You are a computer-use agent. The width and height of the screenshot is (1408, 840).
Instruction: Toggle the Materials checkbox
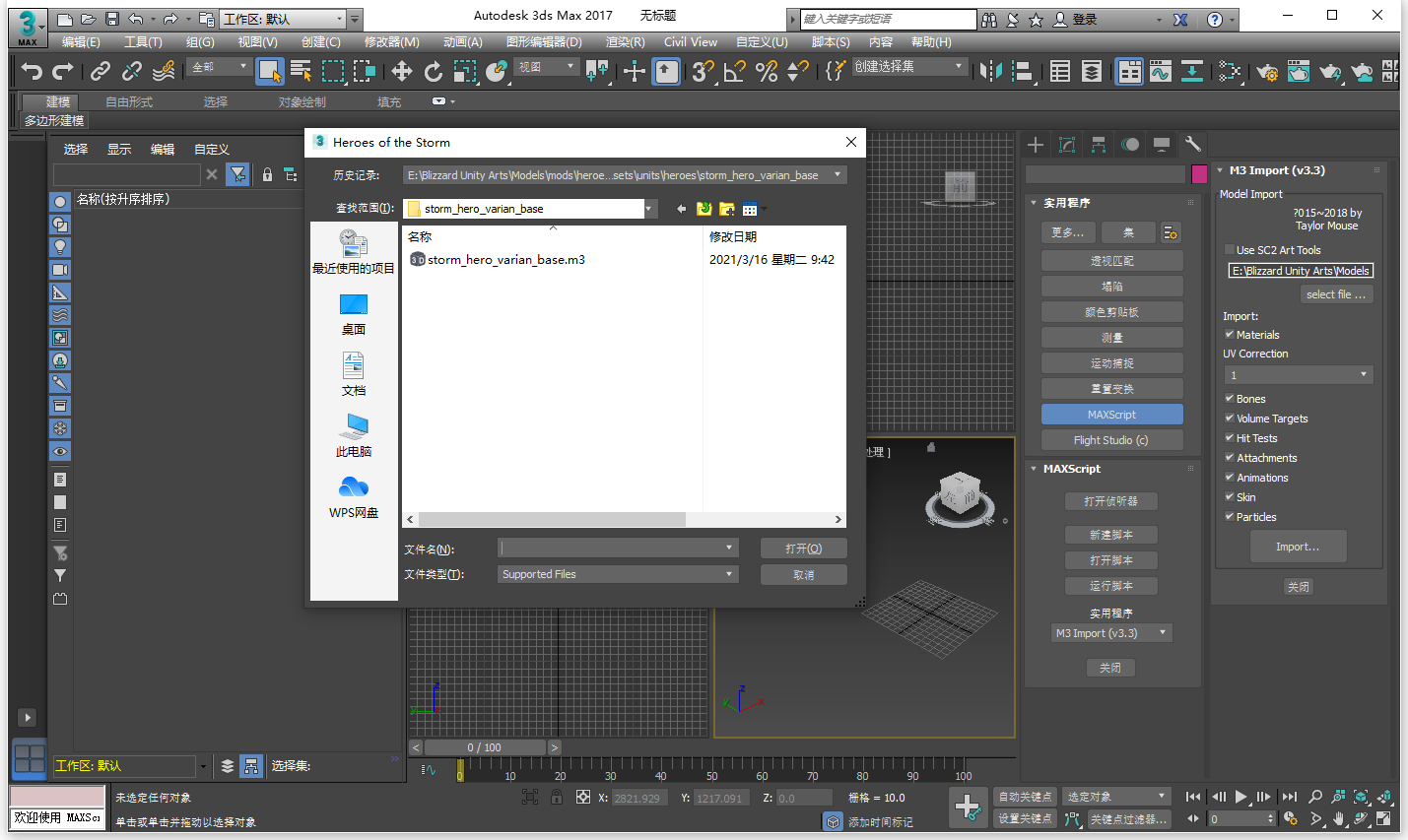(1229, 335)
